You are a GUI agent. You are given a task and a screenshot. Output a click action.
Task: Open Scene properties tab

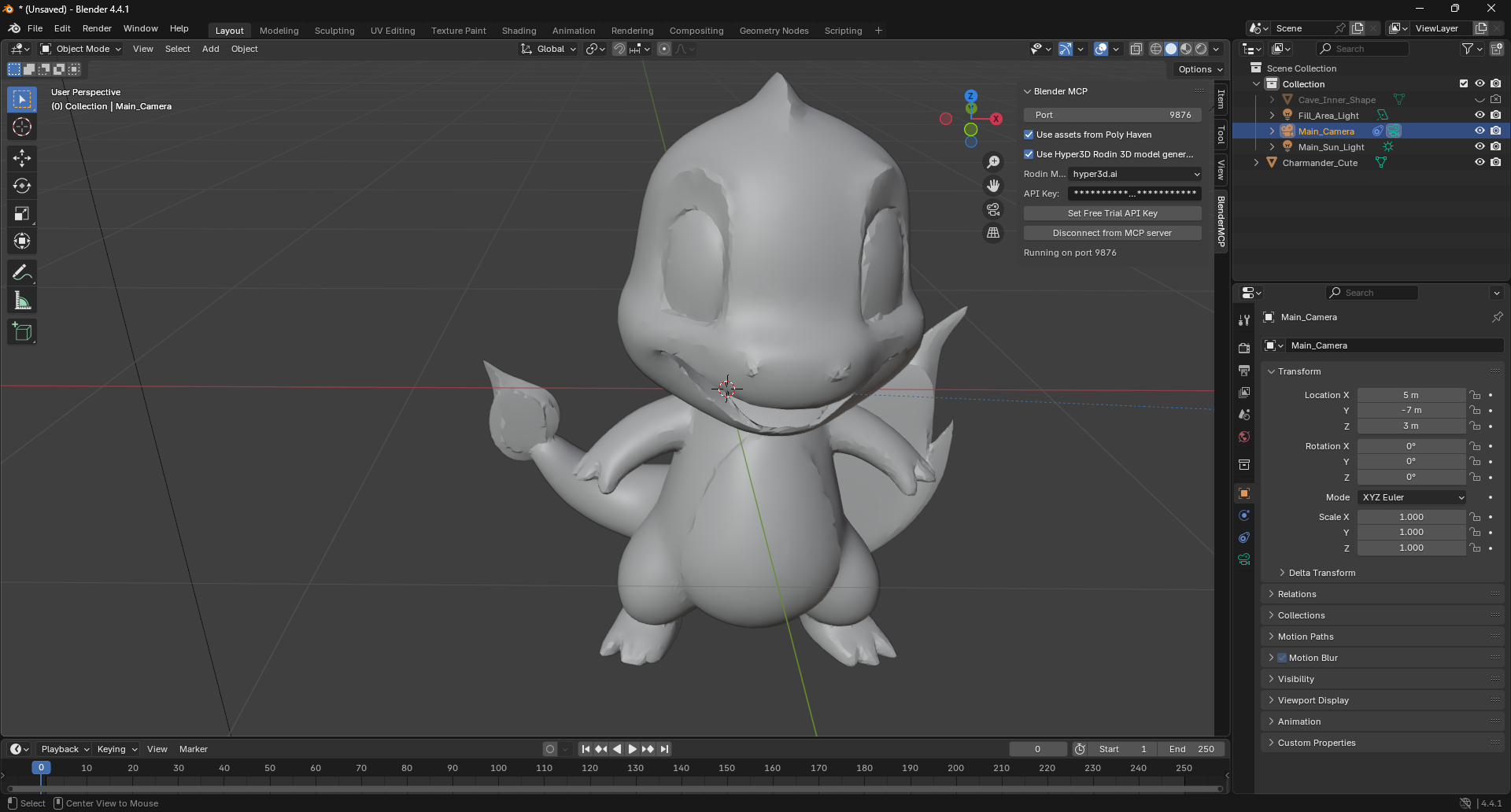pos(1244,414)
